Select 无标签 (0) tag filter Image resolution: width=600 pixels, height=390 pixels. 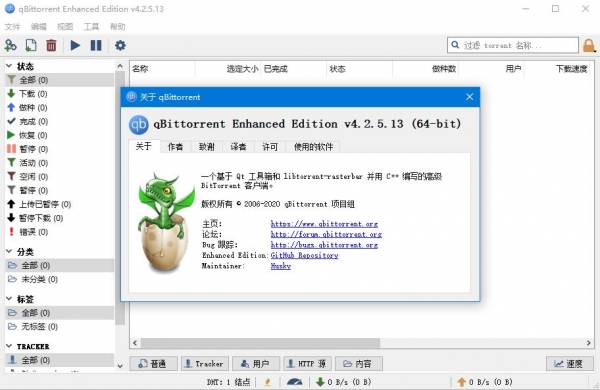point(59,326)
